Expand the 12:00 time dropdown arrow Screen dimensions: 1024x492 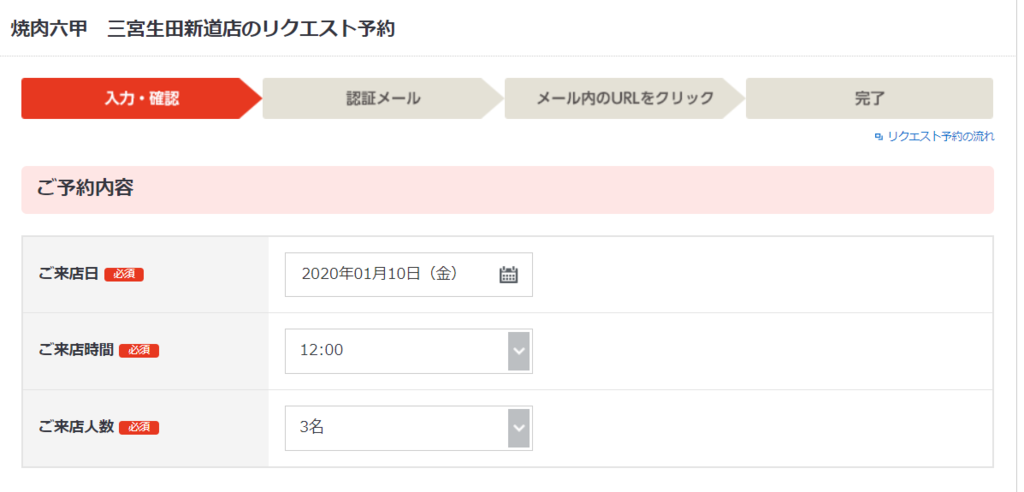(x=519, y=351)
